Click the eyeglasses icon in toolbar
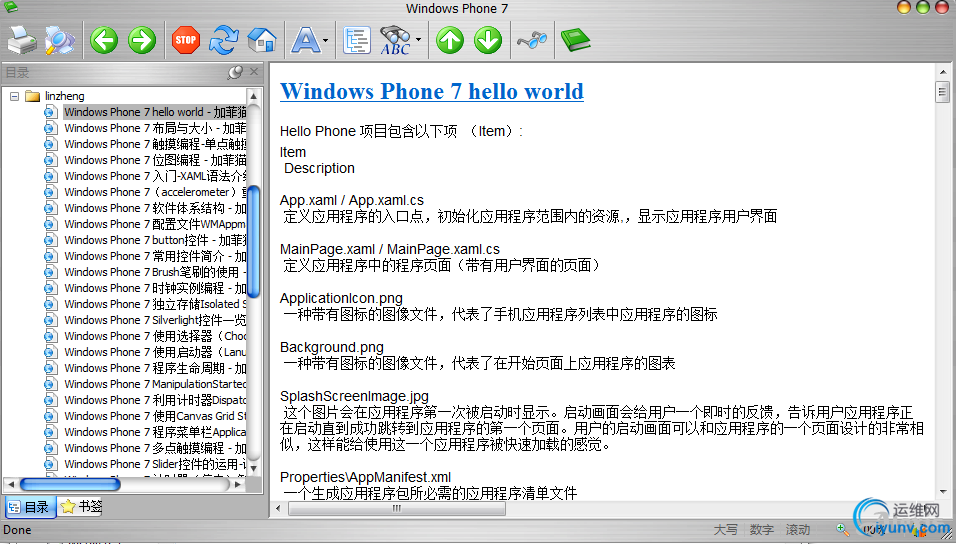The width and height of the screenshot is (956, 544). click(532, 41)
